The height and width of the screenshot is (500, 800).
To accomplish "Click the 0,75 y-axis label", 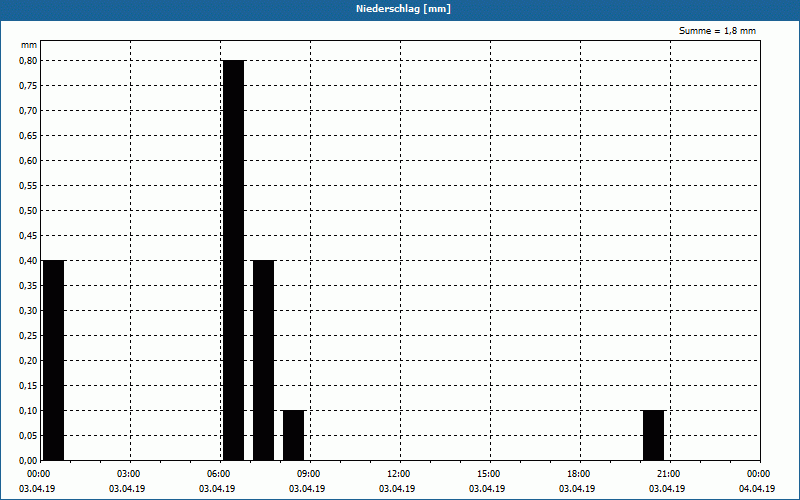I will coord(28,86).
